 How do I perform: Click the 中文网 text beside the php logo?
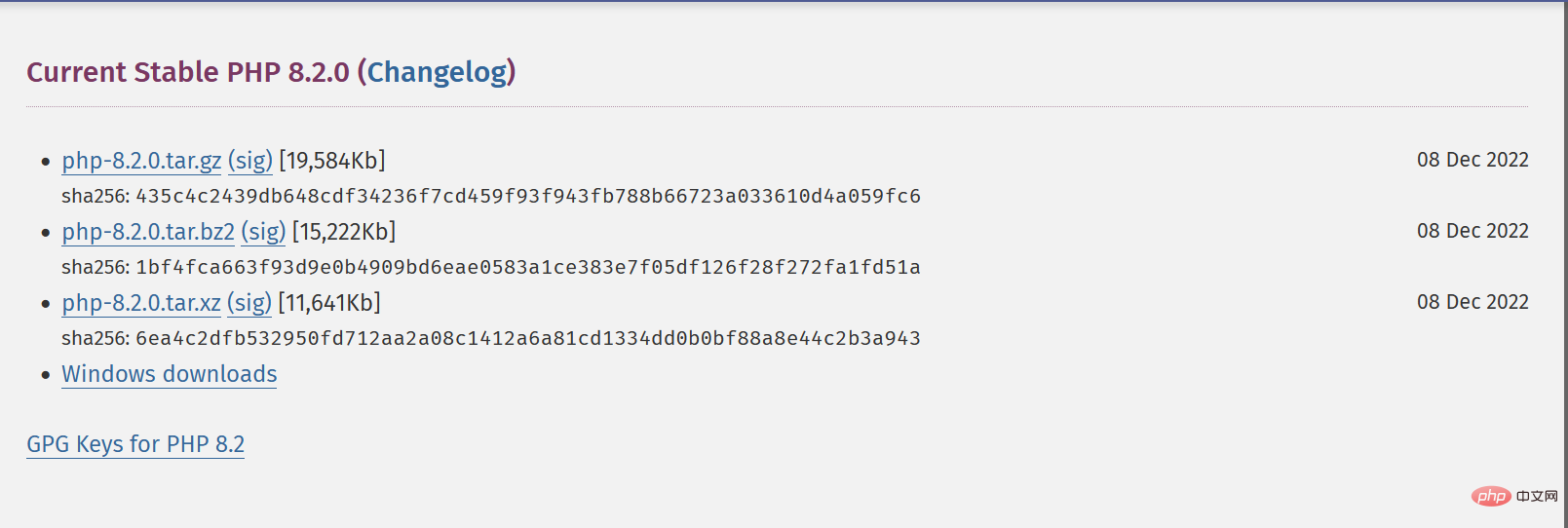click(x=1537, y=497)
